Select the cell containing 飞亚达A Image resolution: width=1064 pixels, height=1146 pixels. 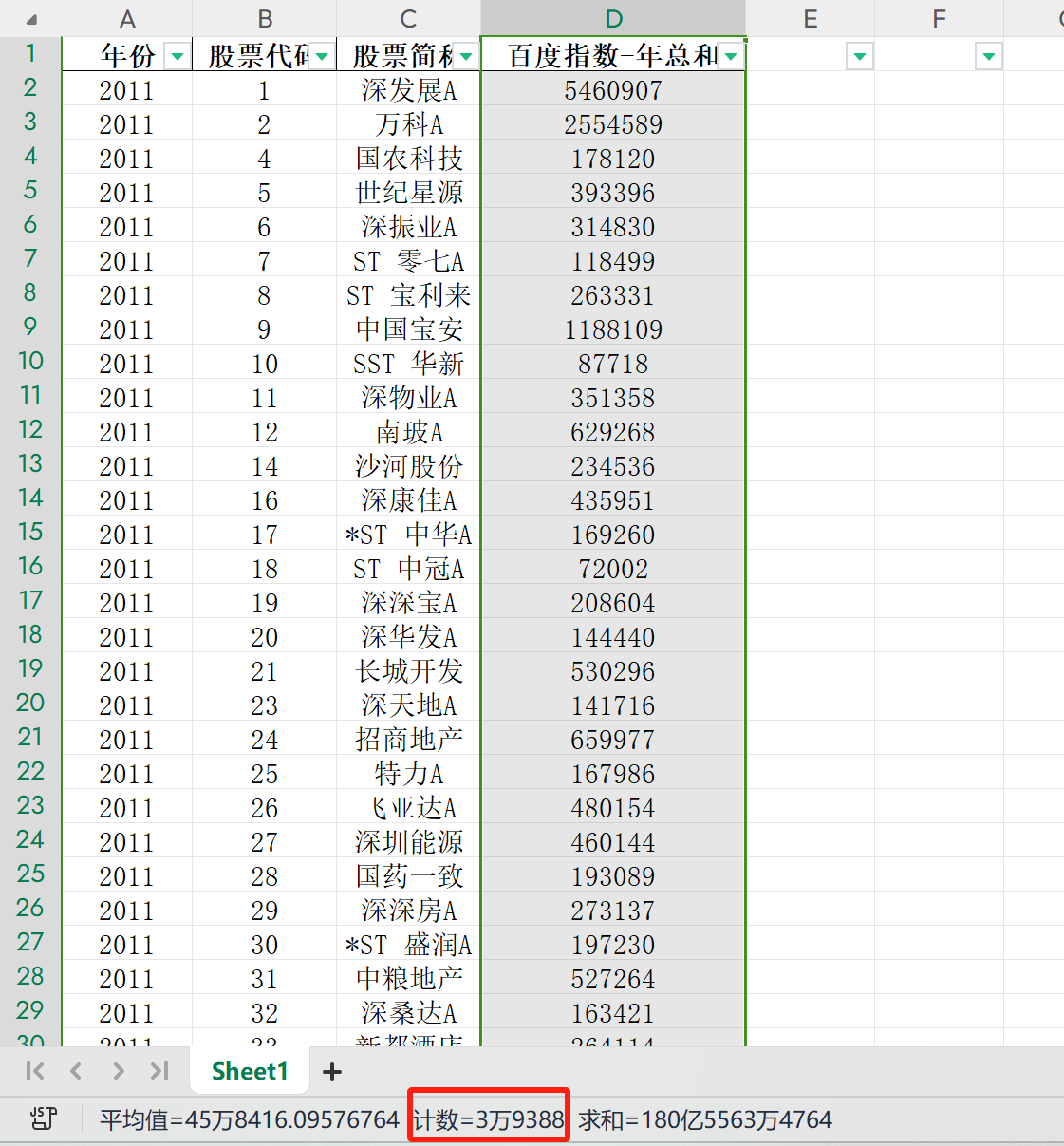coord(408,808)
